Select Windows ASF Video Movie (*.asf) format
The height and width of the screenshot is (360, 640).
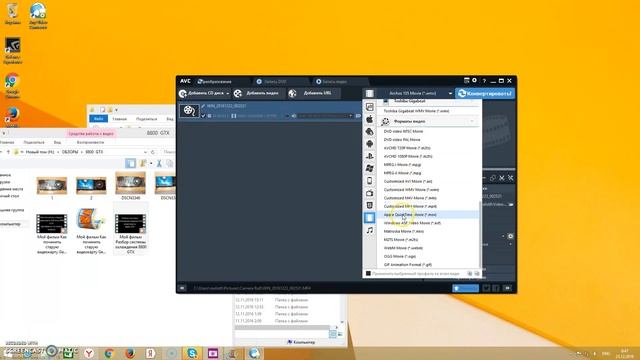click(428, 223)
